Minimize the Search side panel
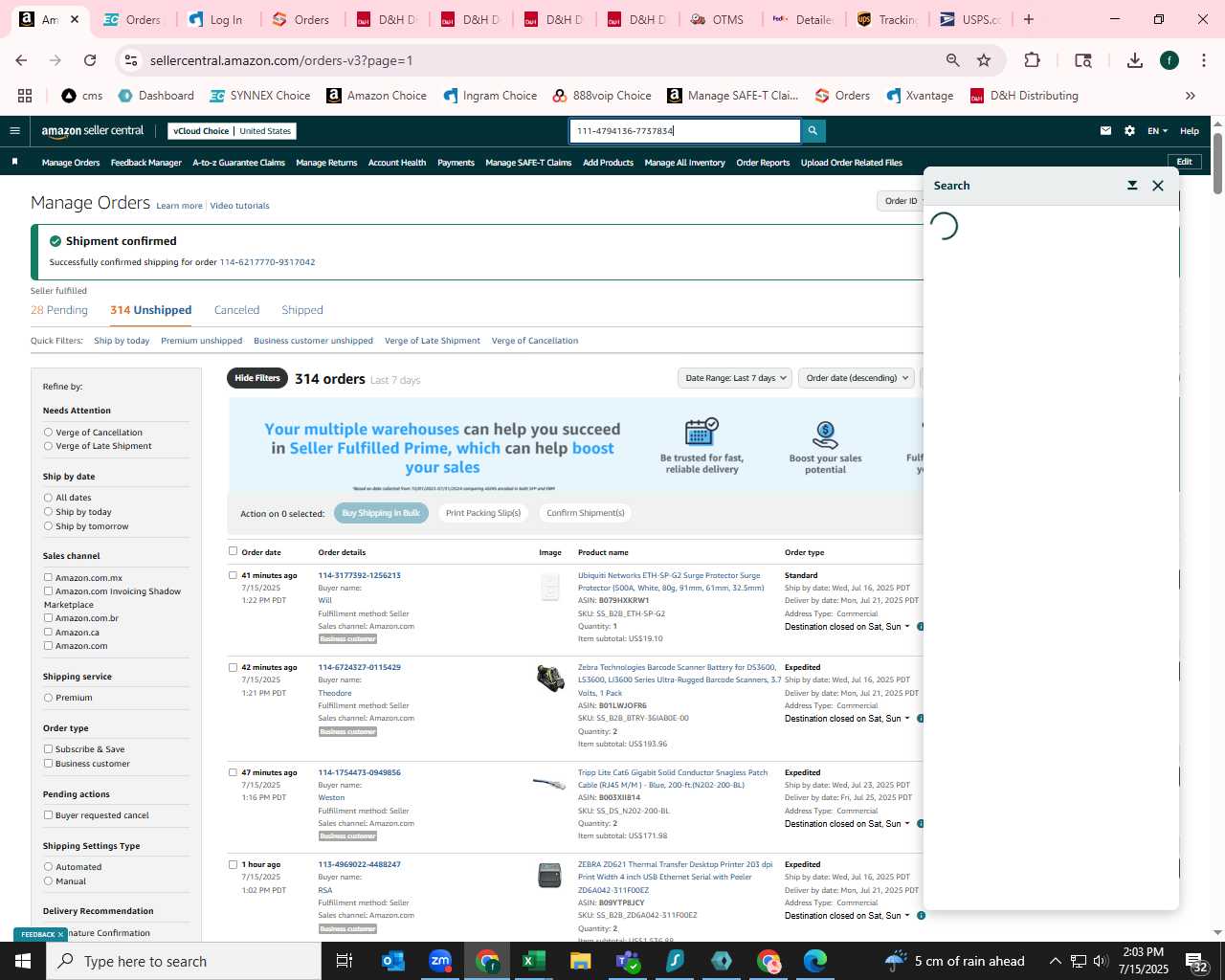Screen dimensions: 1225x980 coord(1132,186)
